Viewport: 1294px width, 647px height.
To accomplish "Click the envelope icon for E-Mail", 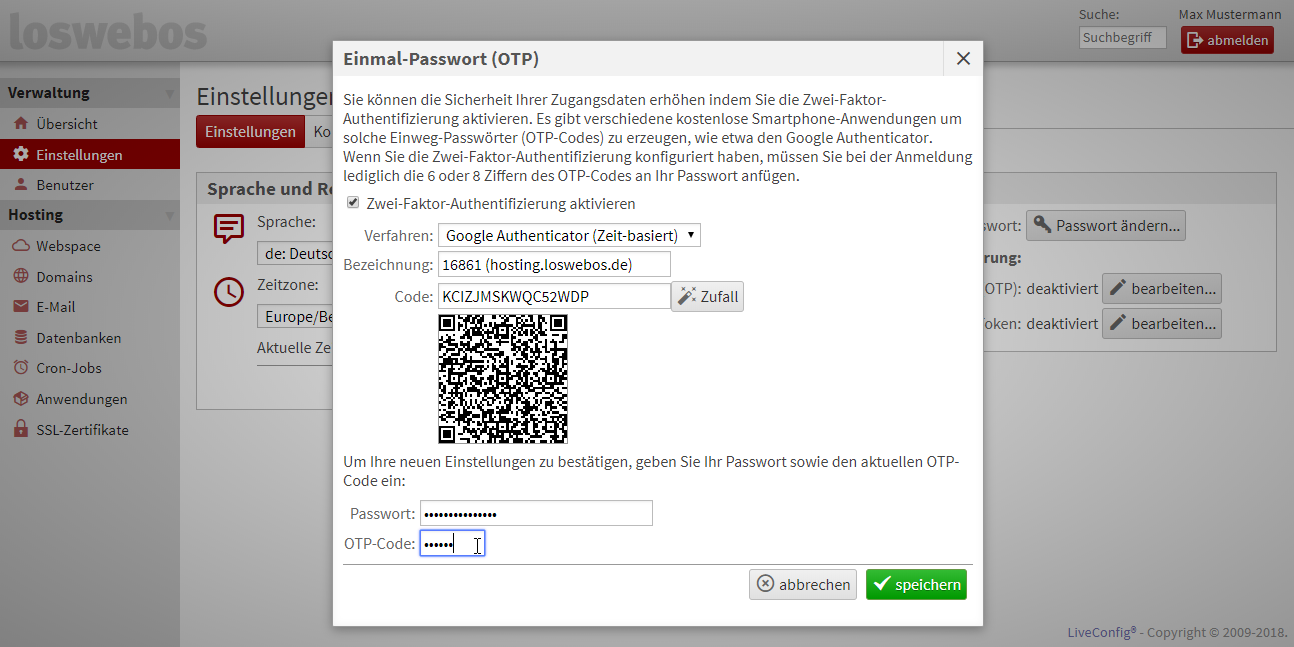I will coord(20,307).
